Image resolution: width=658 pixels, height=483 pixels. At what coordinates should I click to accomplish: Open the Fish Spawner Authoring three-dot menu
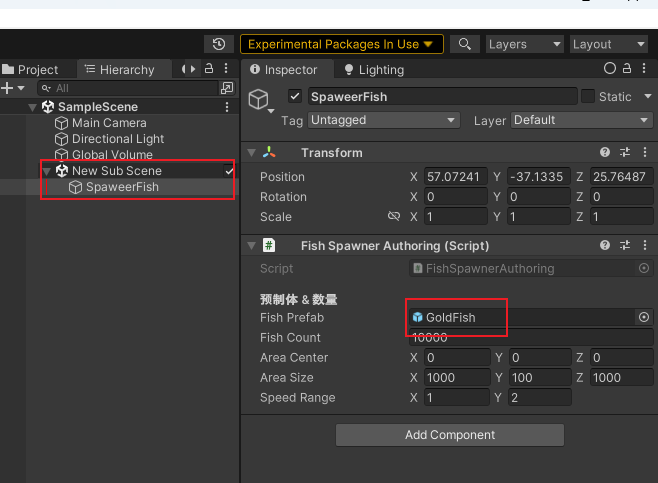tap(645, 245)
